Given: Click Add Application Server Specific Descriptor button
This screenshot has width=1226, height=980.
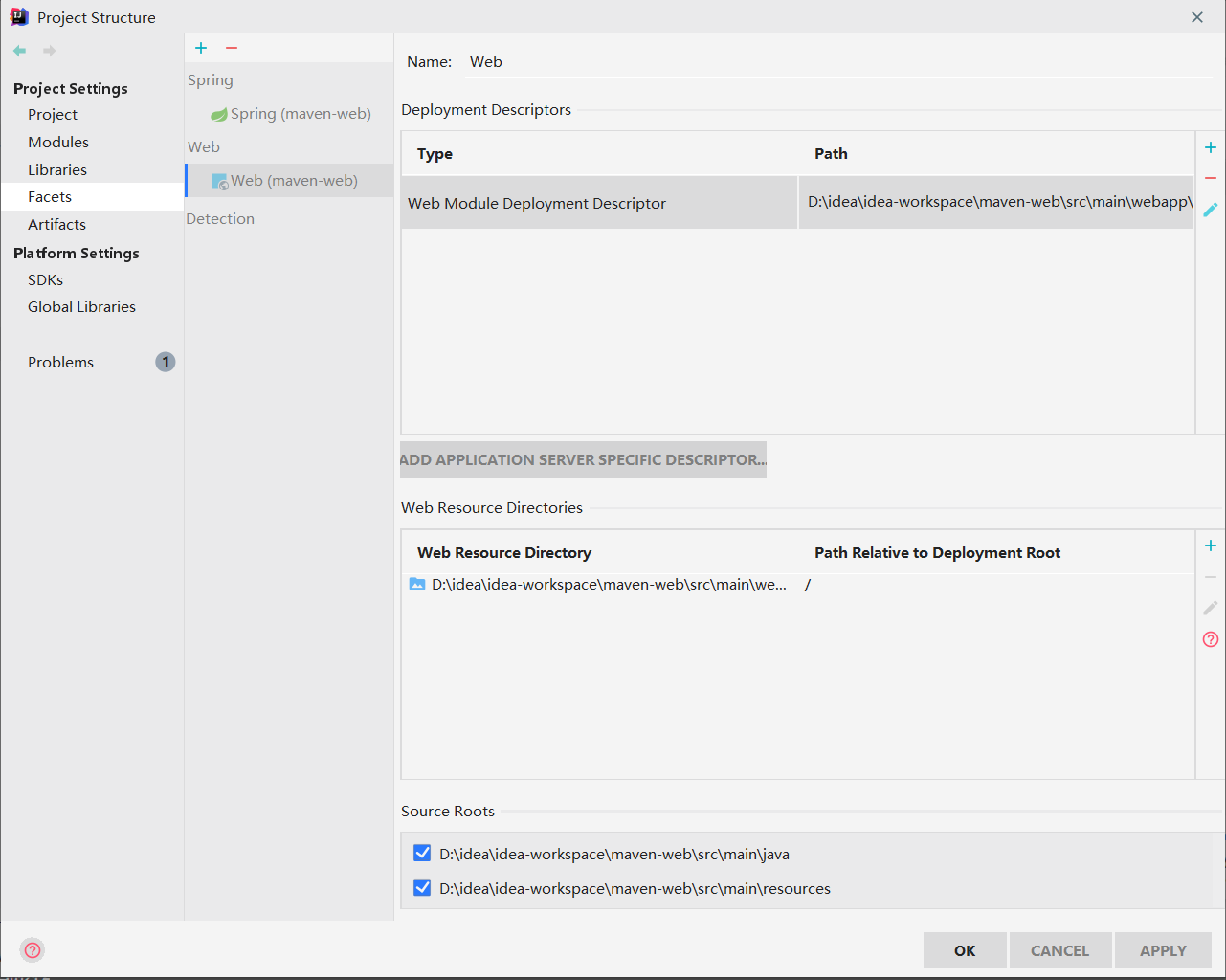Looking at the screenshot, I should click(x=583, y=459).
